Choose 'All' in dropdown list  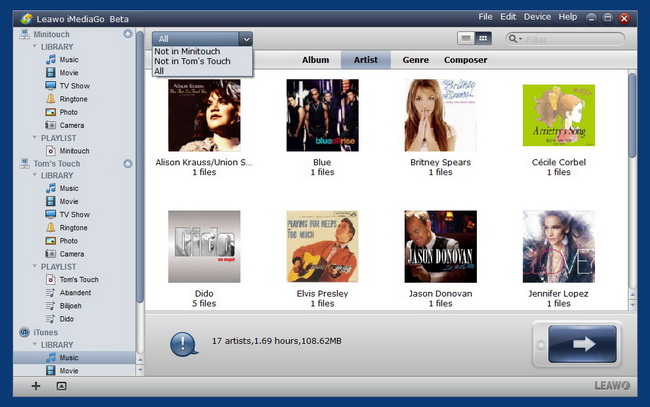tap(159, 71)
